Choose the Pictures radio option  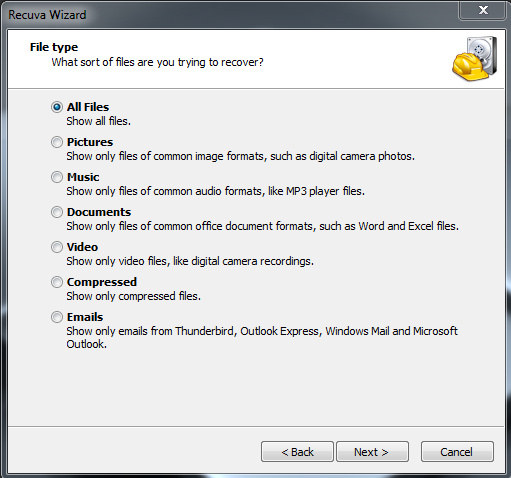click(x=57, y=142)
